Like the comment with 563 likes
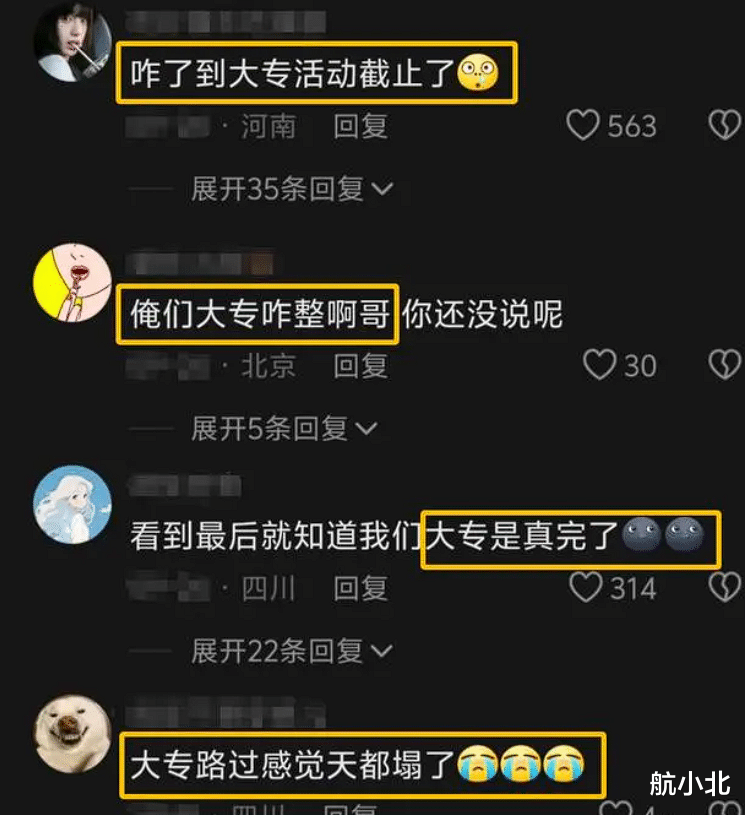The width and height of the screenshot is (745, 815). 583,125
